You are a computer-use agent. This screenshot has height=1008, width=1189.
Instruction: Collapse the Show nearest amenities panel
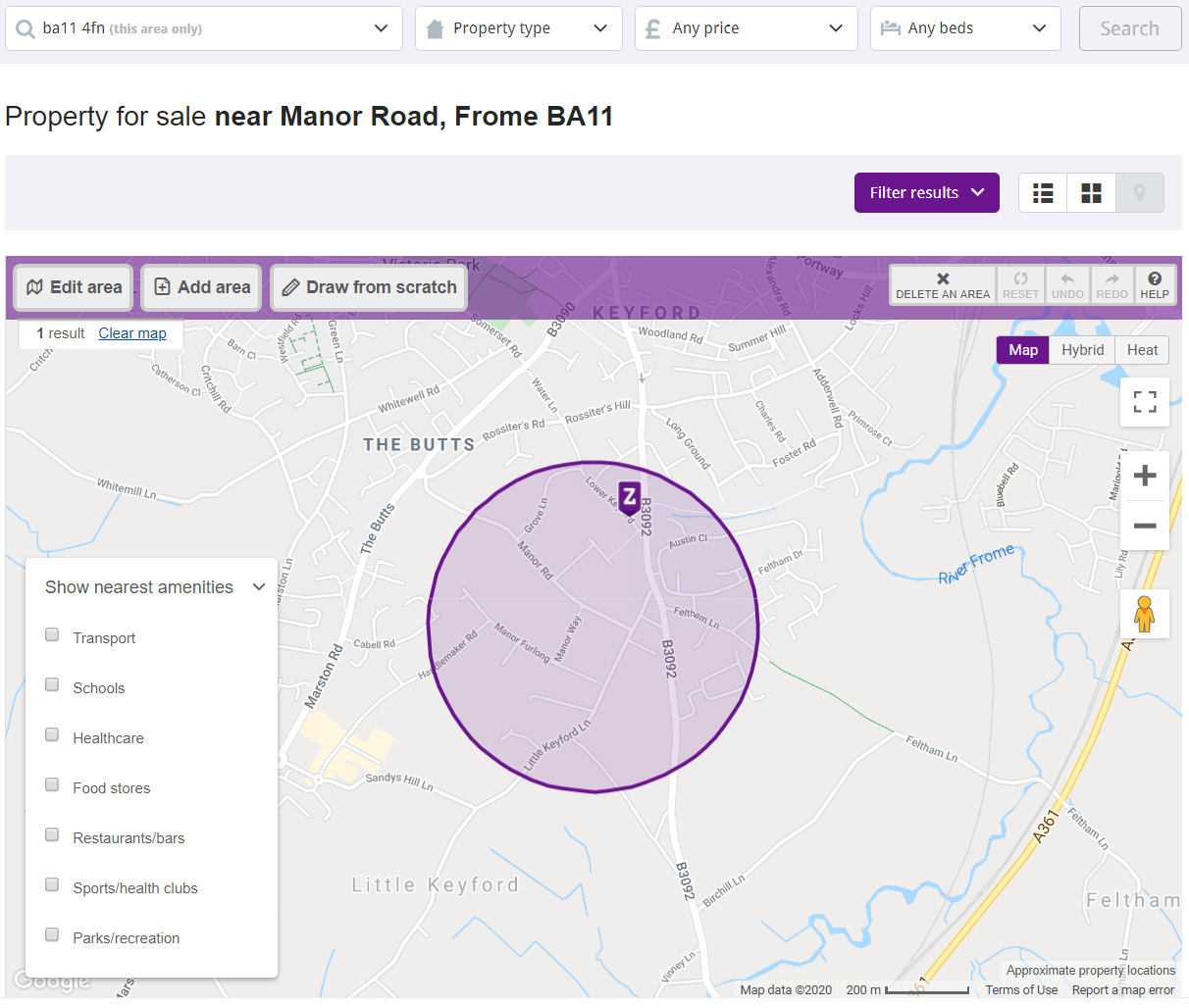258,586
